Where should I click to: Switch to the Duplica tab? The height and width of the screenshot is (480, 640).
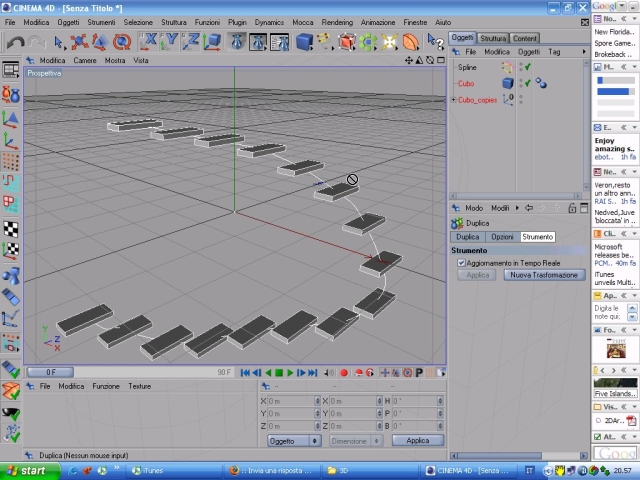tap(468, 237)
